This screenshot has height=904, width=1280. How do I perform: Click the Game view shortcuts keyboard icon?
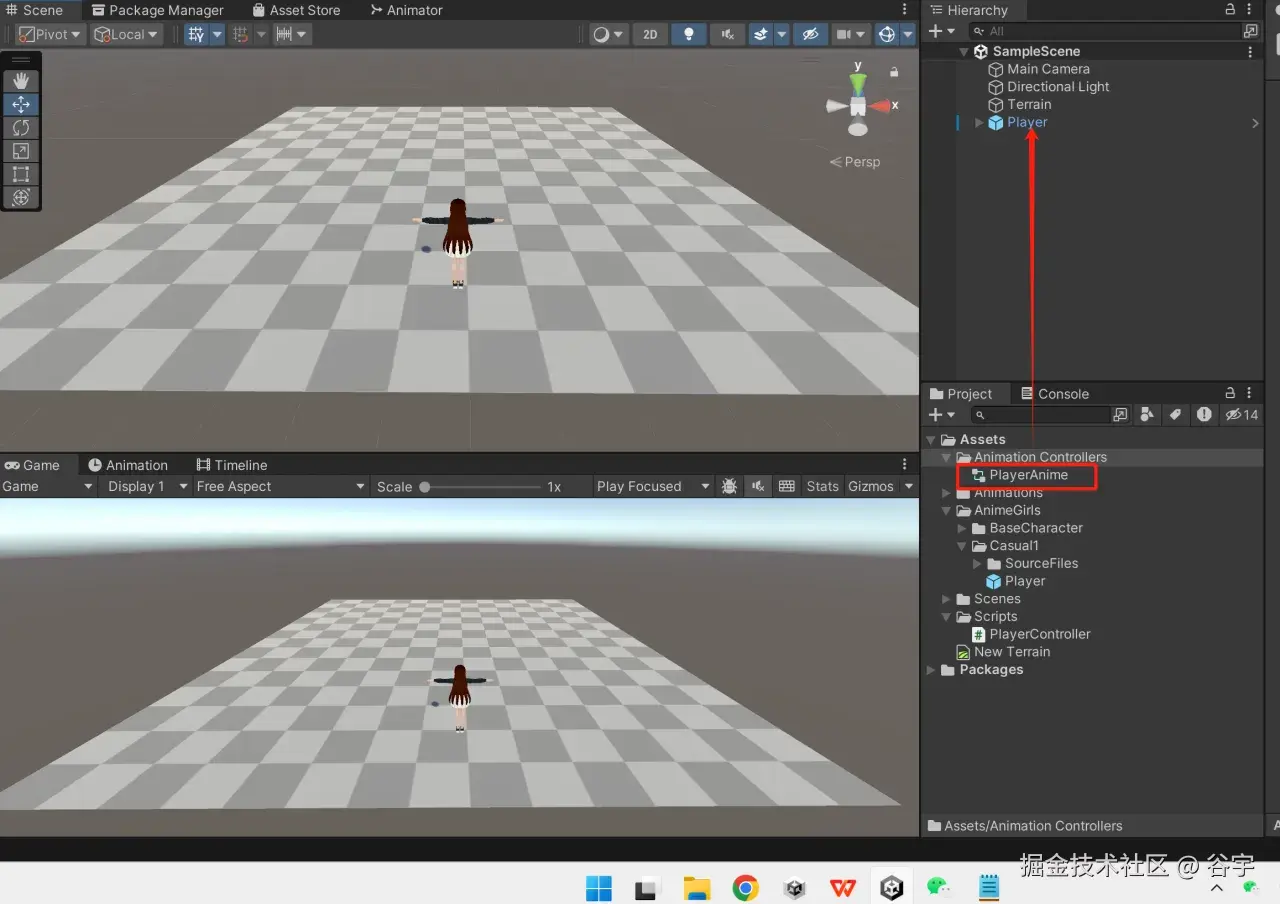pyautogui.click(x=787, y=486)
